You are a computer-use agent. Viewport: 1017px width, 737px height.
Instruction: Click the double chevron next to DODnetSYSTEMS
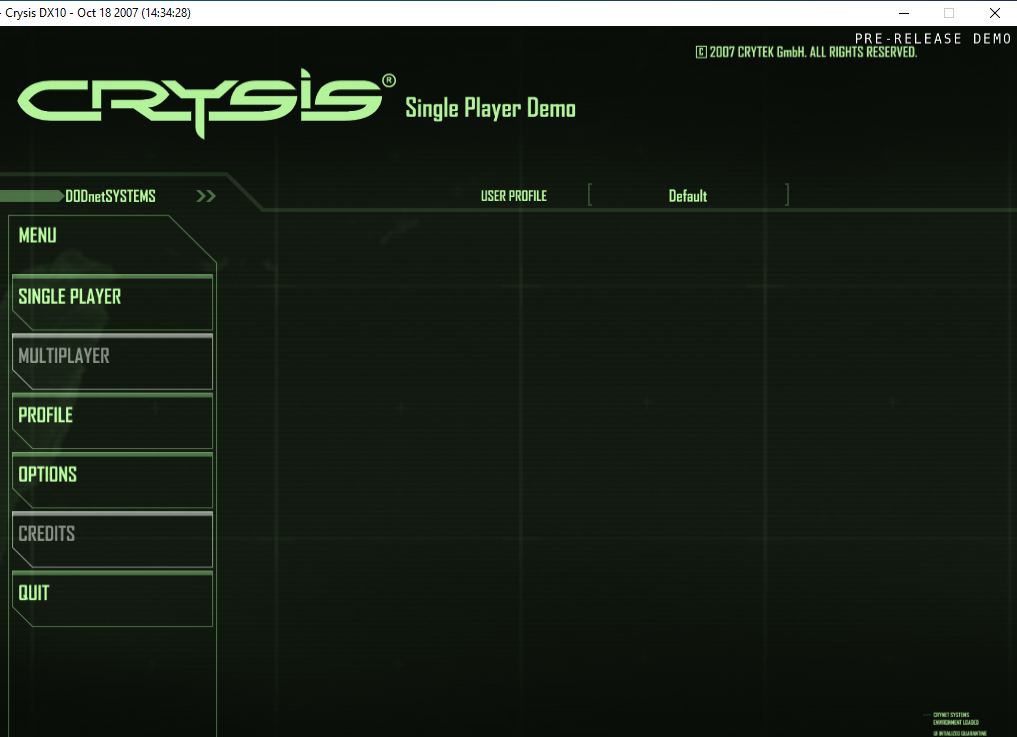tap(206, 196)
